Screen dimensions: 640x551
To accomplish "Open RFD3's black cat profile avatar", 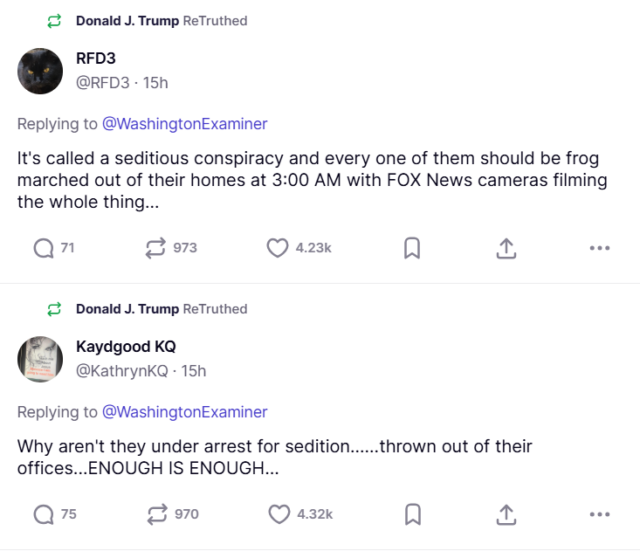I will (41, 70).
